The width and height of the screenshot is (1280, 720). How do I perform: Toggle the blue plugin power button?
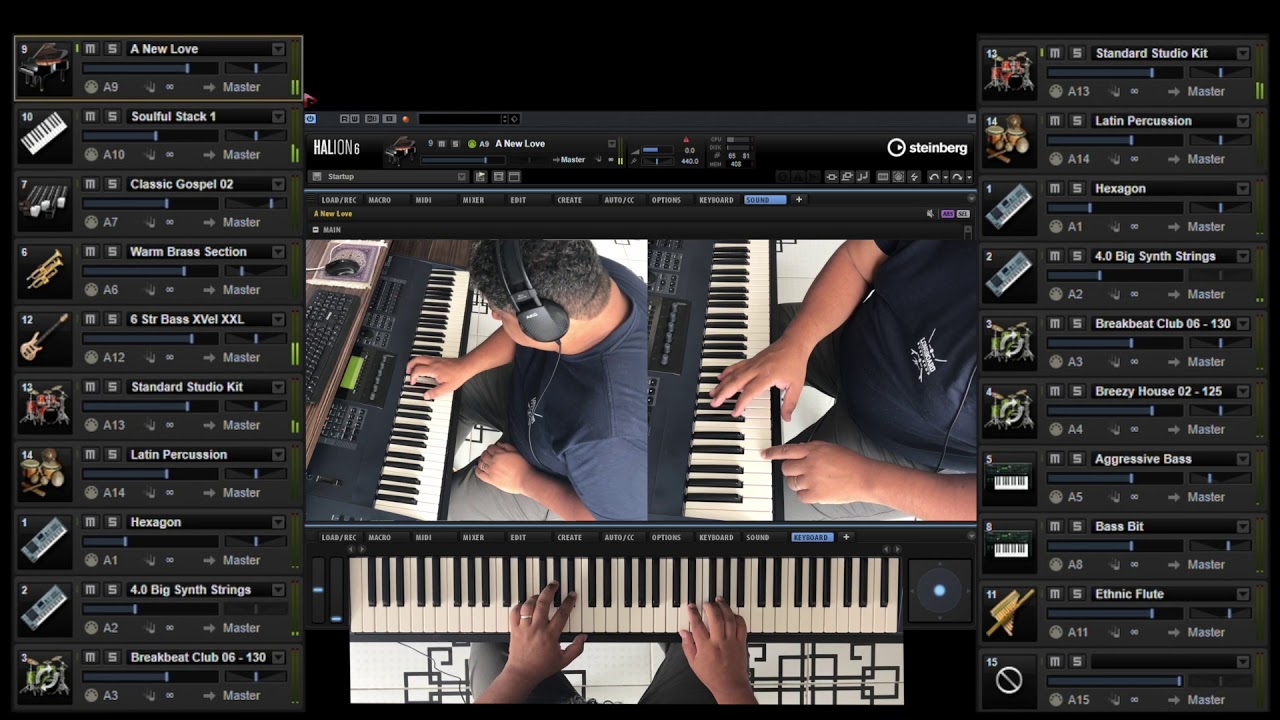click(x=311, y=119)
